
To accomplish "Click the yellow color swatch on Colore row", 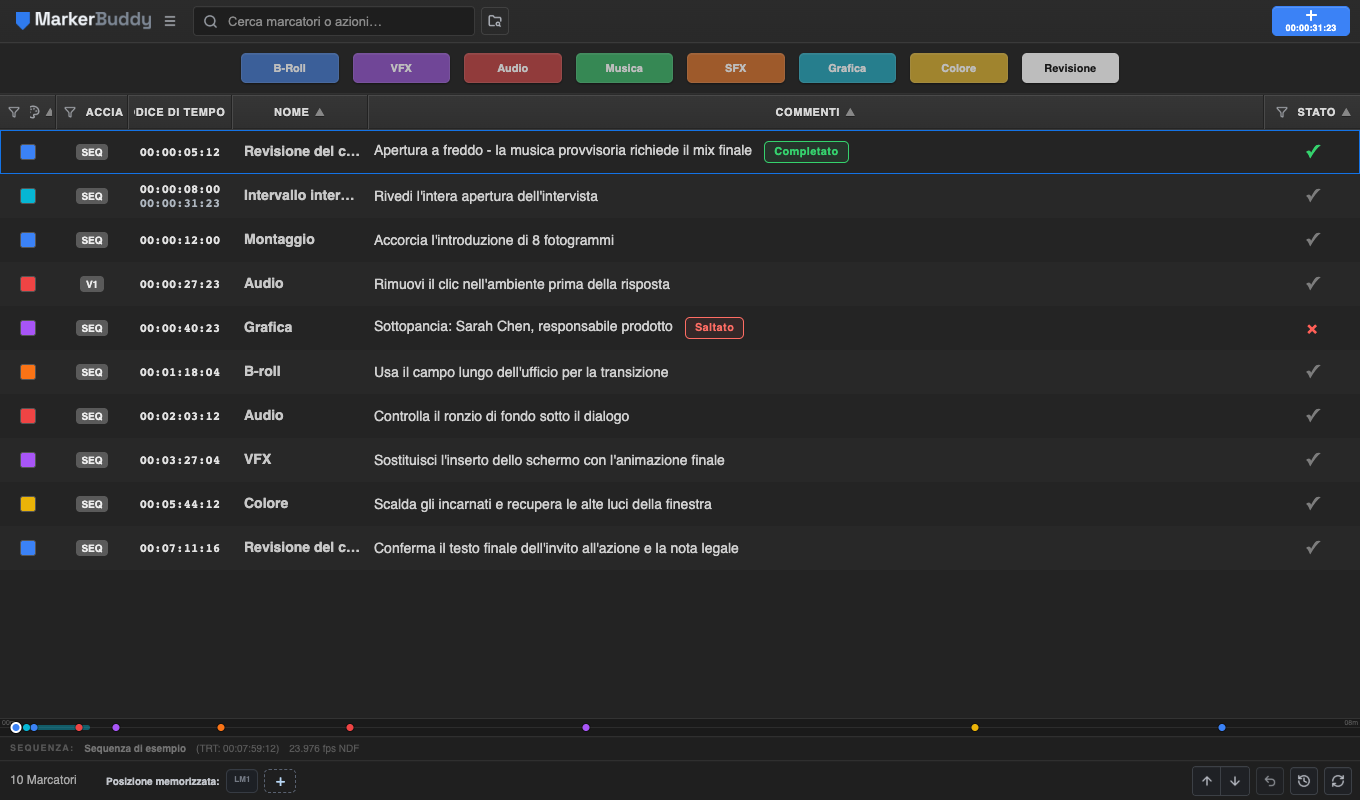I will (28, 504).
